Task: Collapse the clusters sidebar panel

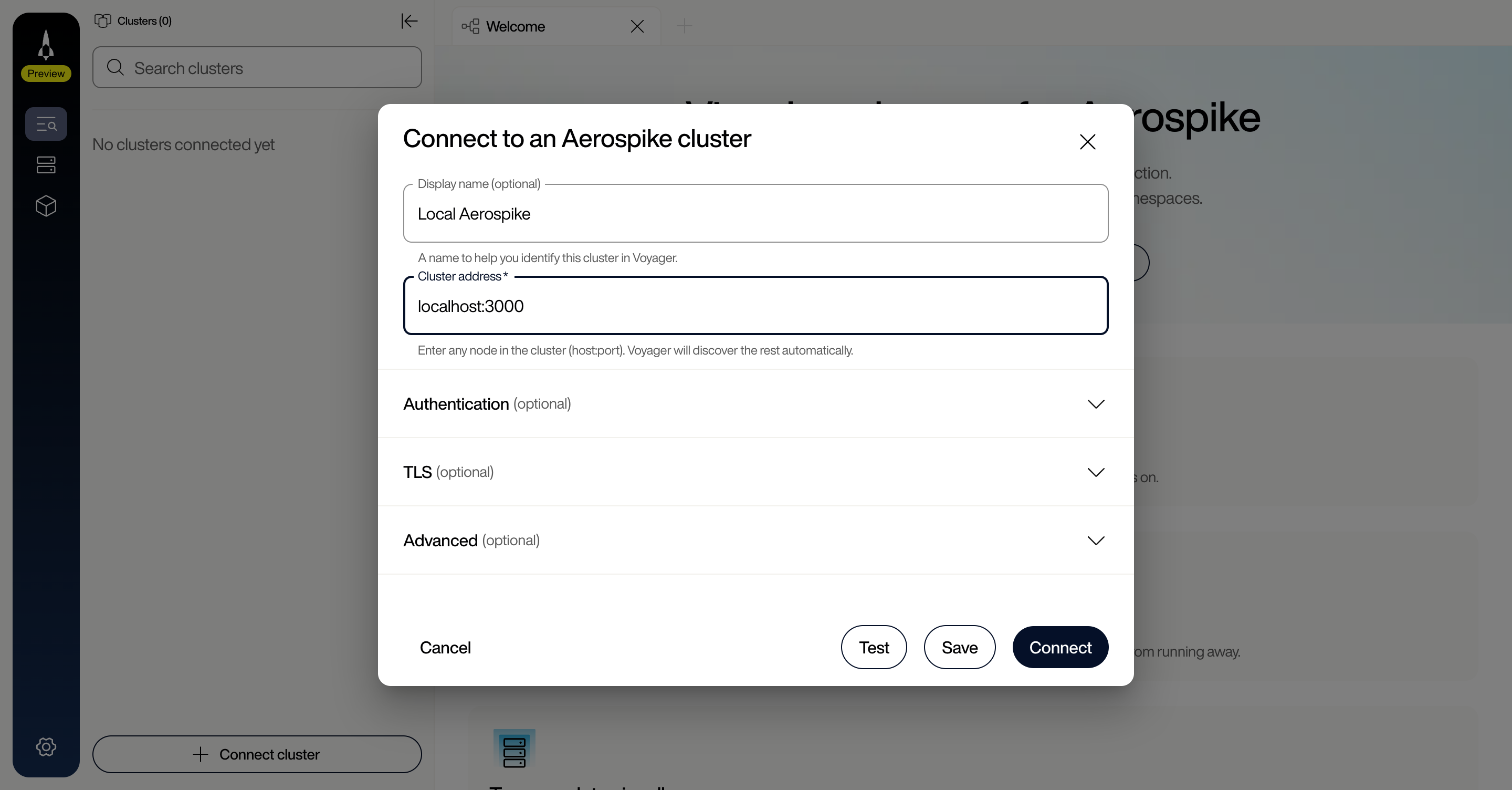Action: [x=409, y=21]
